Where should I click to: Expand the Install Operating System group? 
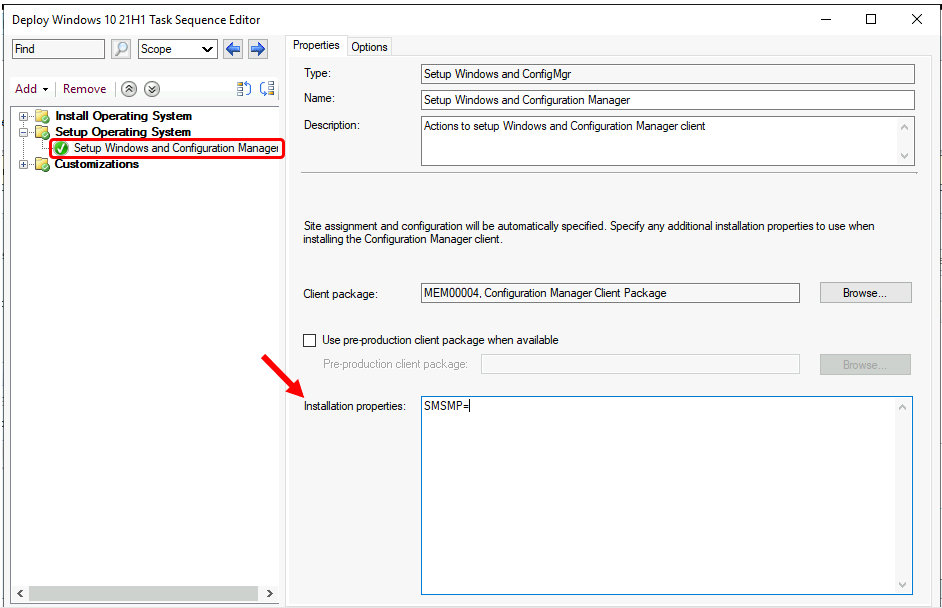click(x=23, y=117)
